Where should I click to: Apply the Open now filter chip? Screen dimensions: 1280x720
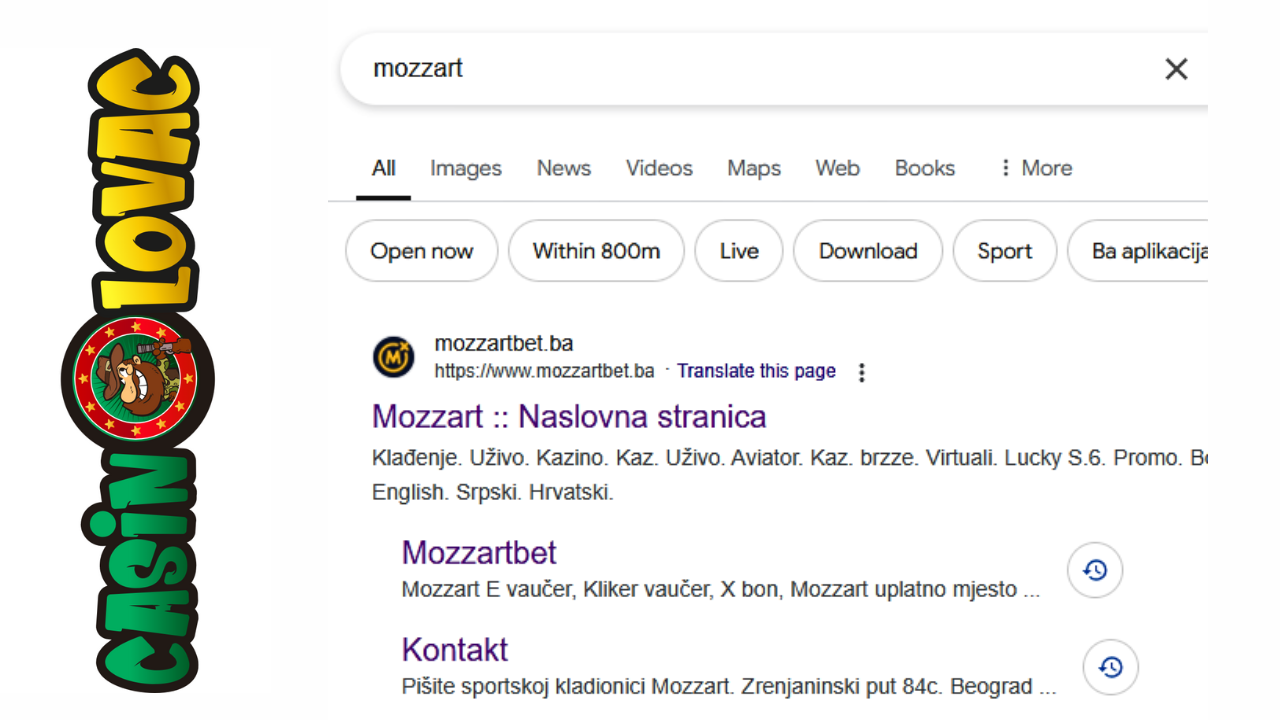point(421,251)
